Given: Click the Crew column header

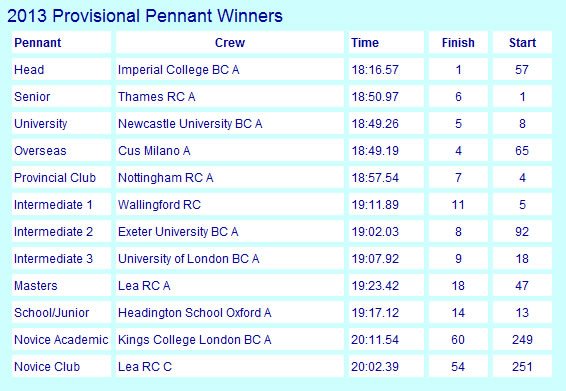Looking at the screenshot, I should coord(230,43).
